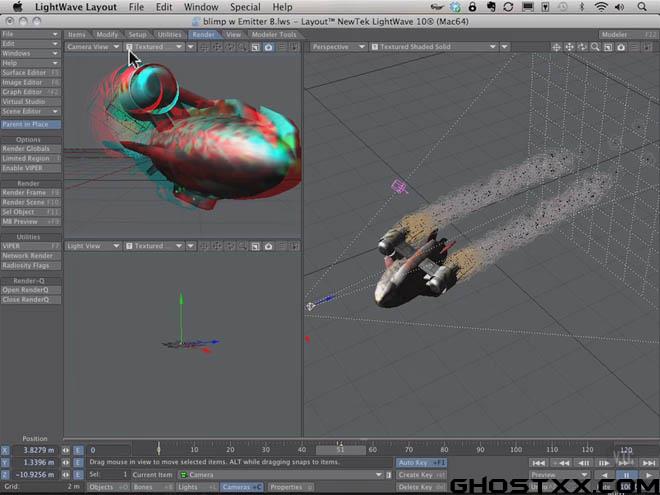Image resolution: width=660 pixels, height=495 pixels.
Task: Click the arrows icon next to Y position
Action: (66, 462)
